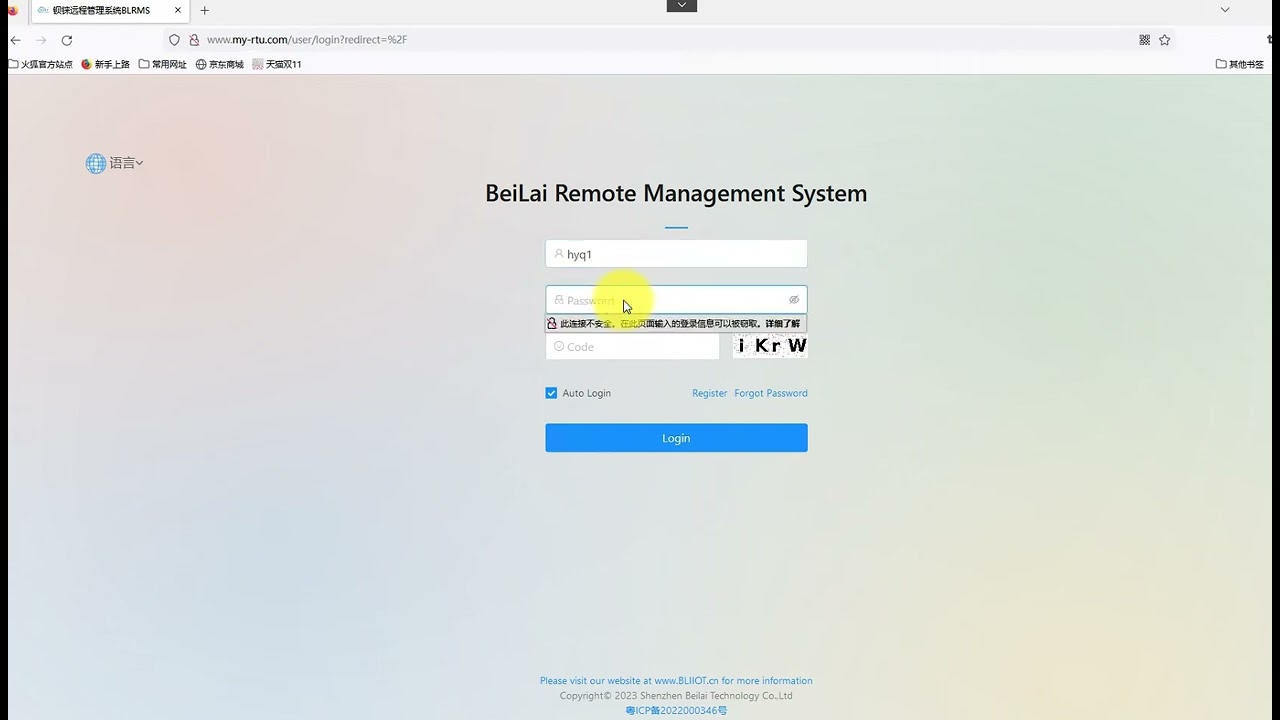The width and height of the screenshot is (1280, 720).
Task: Open the Register link
Action: click(709, 393)
